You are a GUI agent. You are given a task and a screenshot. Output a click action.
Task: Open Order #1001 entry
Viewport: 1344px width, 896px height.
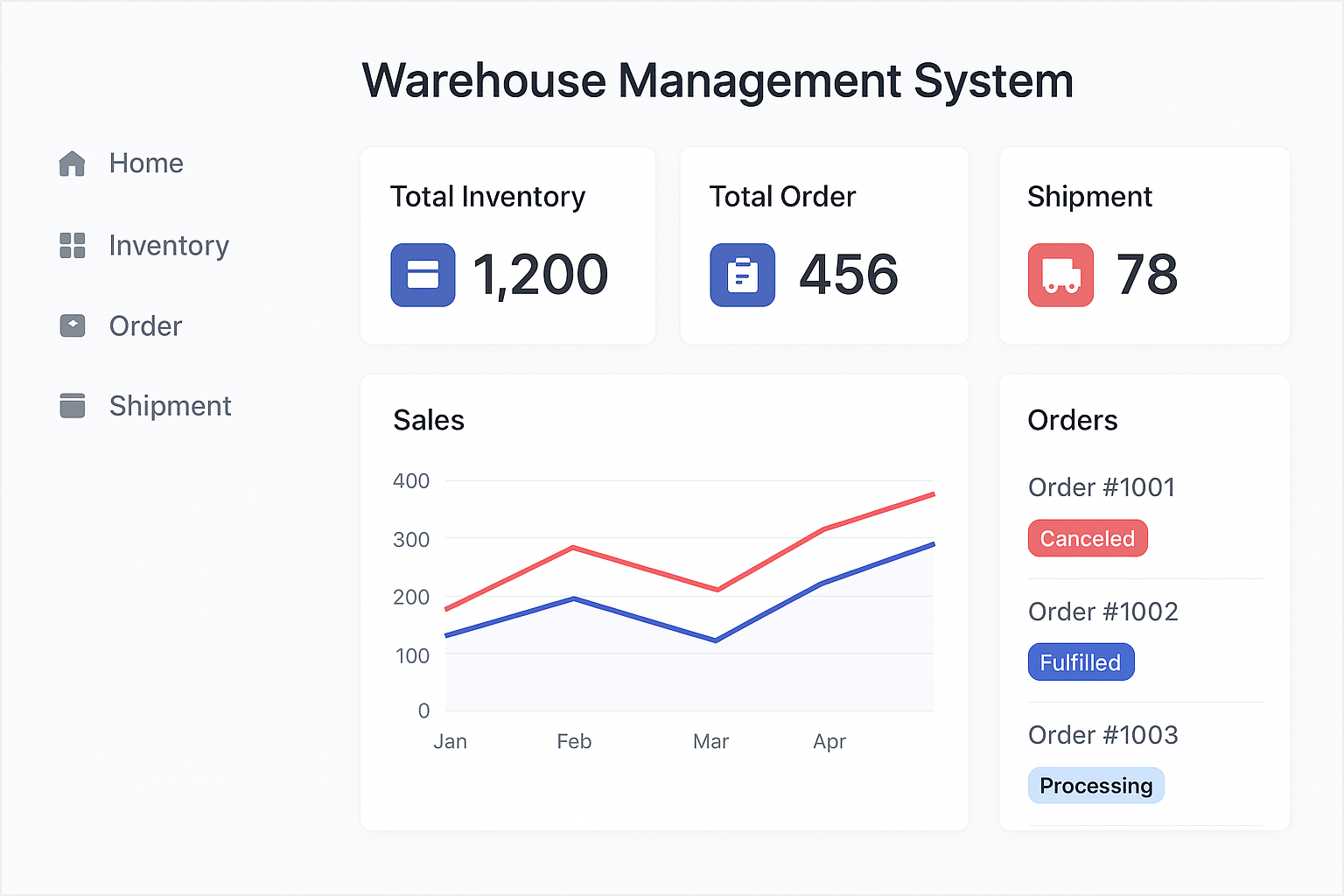click(1102, 487)
